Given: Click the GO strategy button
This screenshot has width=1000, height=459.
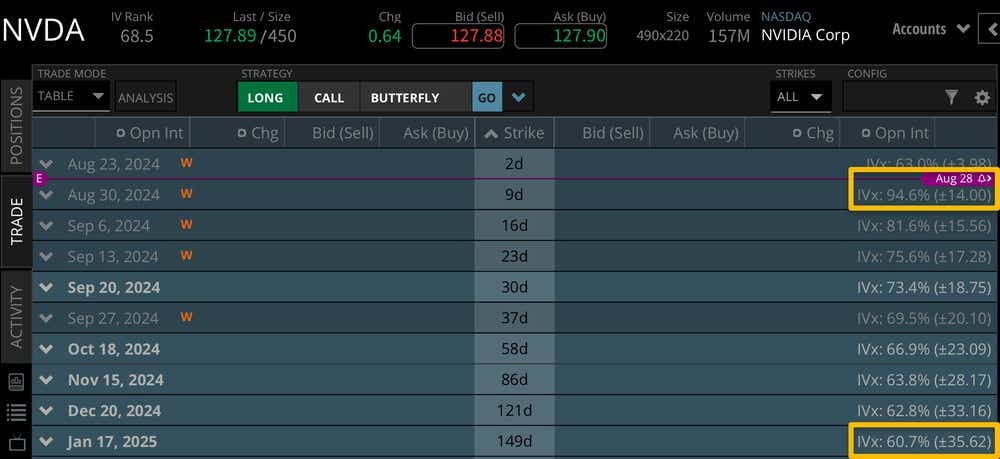Looking at the screenshot, I should (x=486, y=97).
